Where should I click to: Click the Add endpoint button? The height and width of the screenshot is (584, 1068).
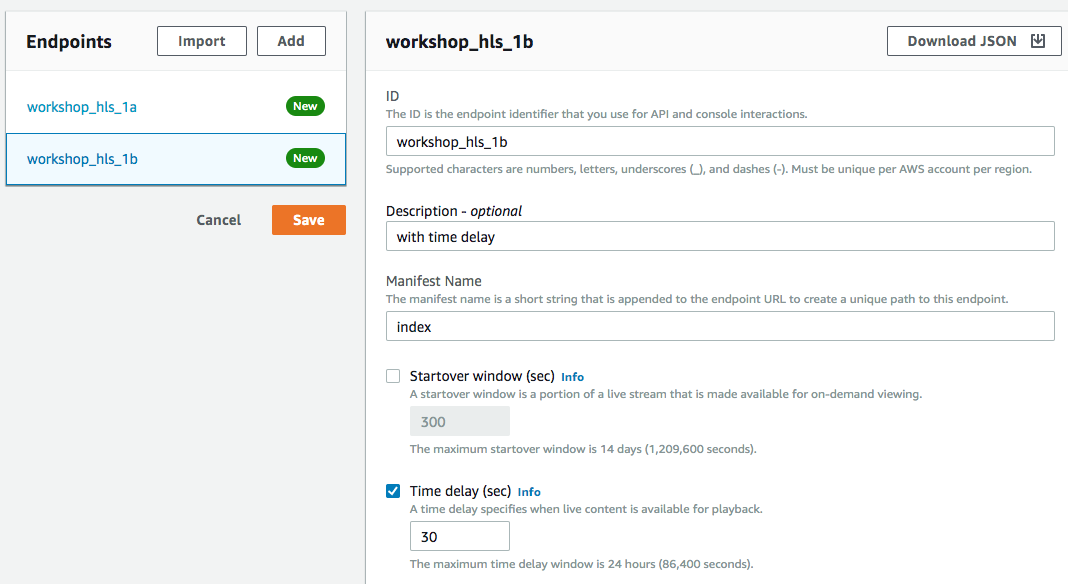pos(291,41)
